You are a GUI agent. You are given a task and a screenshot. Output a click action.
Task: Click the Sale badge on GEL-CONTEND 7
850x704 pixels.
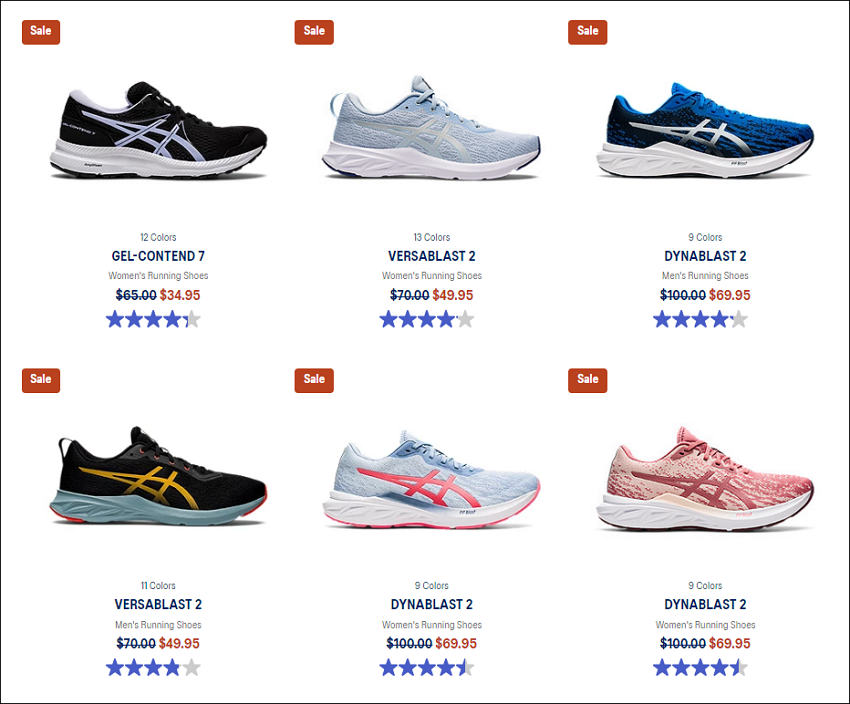(41, 32)
